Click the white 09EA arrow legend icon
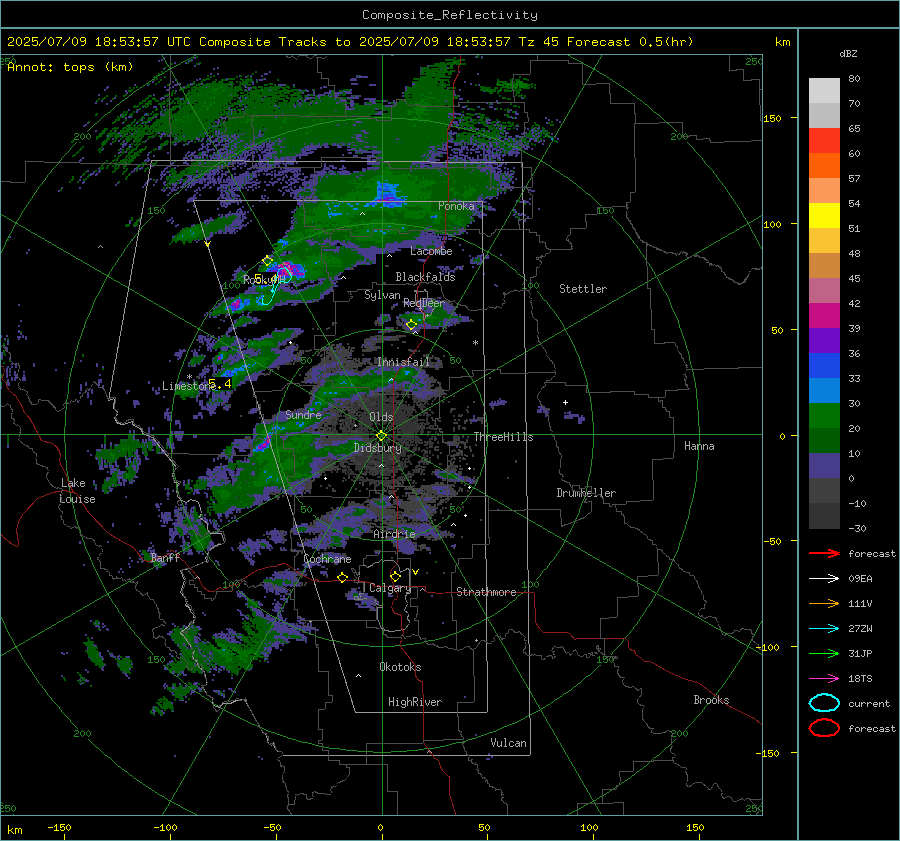This screenshot has width=900, height=841. pos(824,579)
